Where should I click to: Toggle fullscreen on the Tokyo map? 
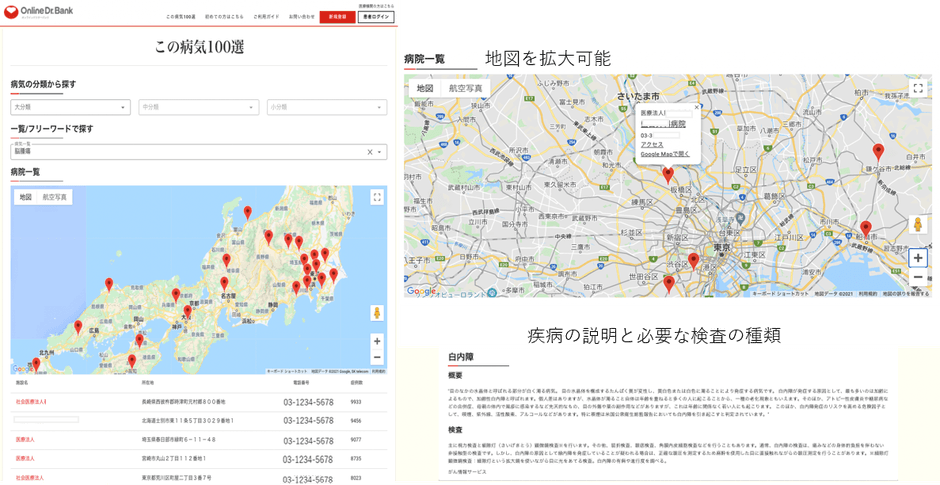pyautogui.click(x=918, y=88)
